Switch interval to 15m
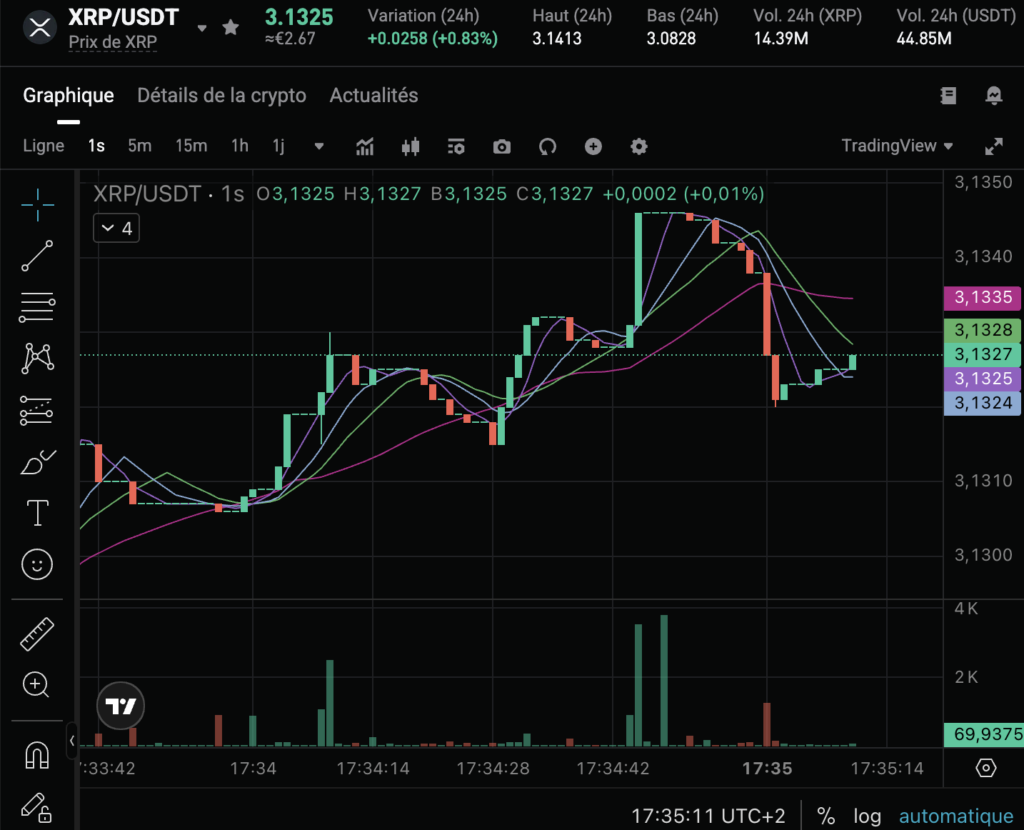 (190, 146)
